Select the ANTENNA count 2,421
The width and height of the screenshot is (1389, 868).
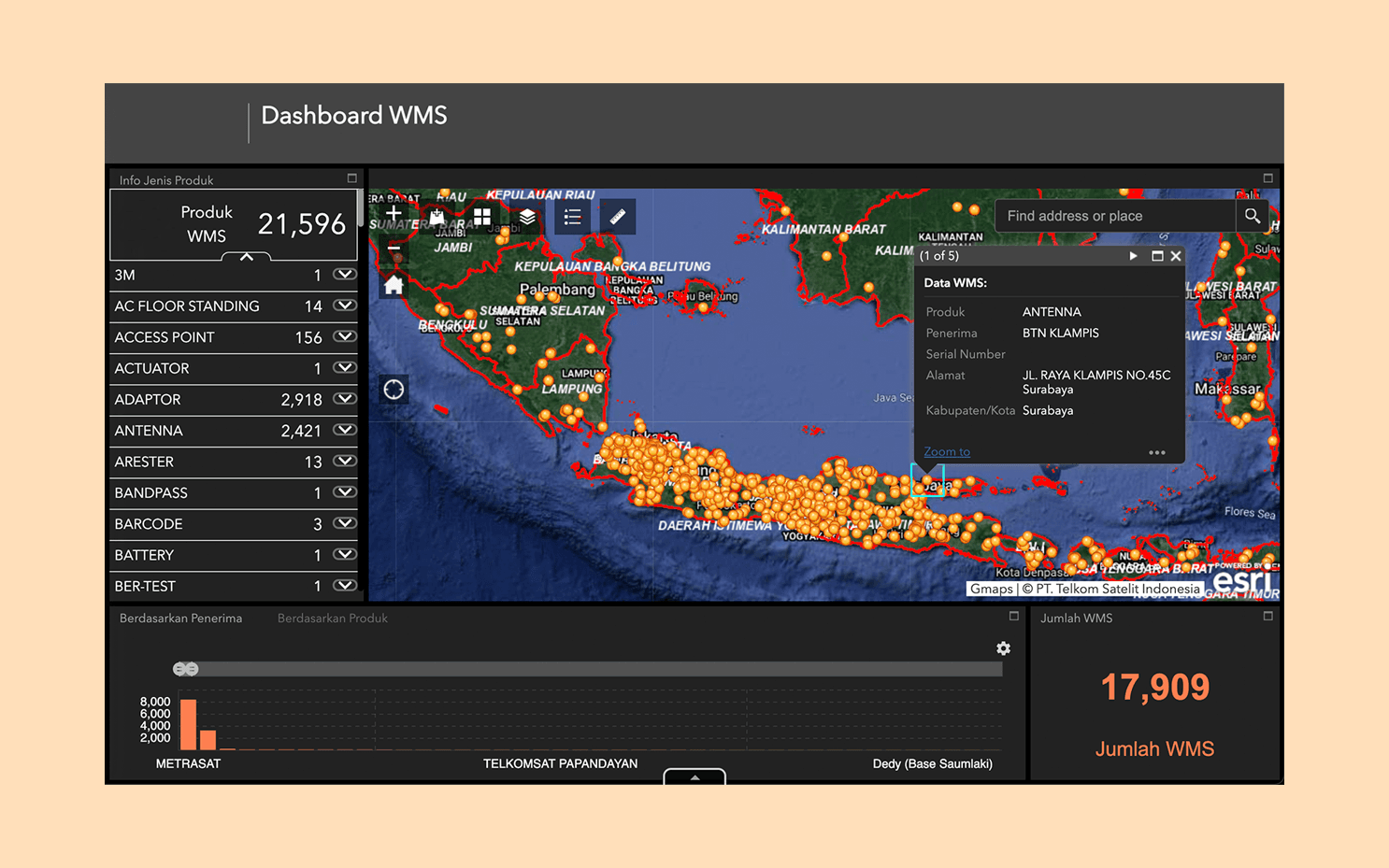[x=301, y=431]
